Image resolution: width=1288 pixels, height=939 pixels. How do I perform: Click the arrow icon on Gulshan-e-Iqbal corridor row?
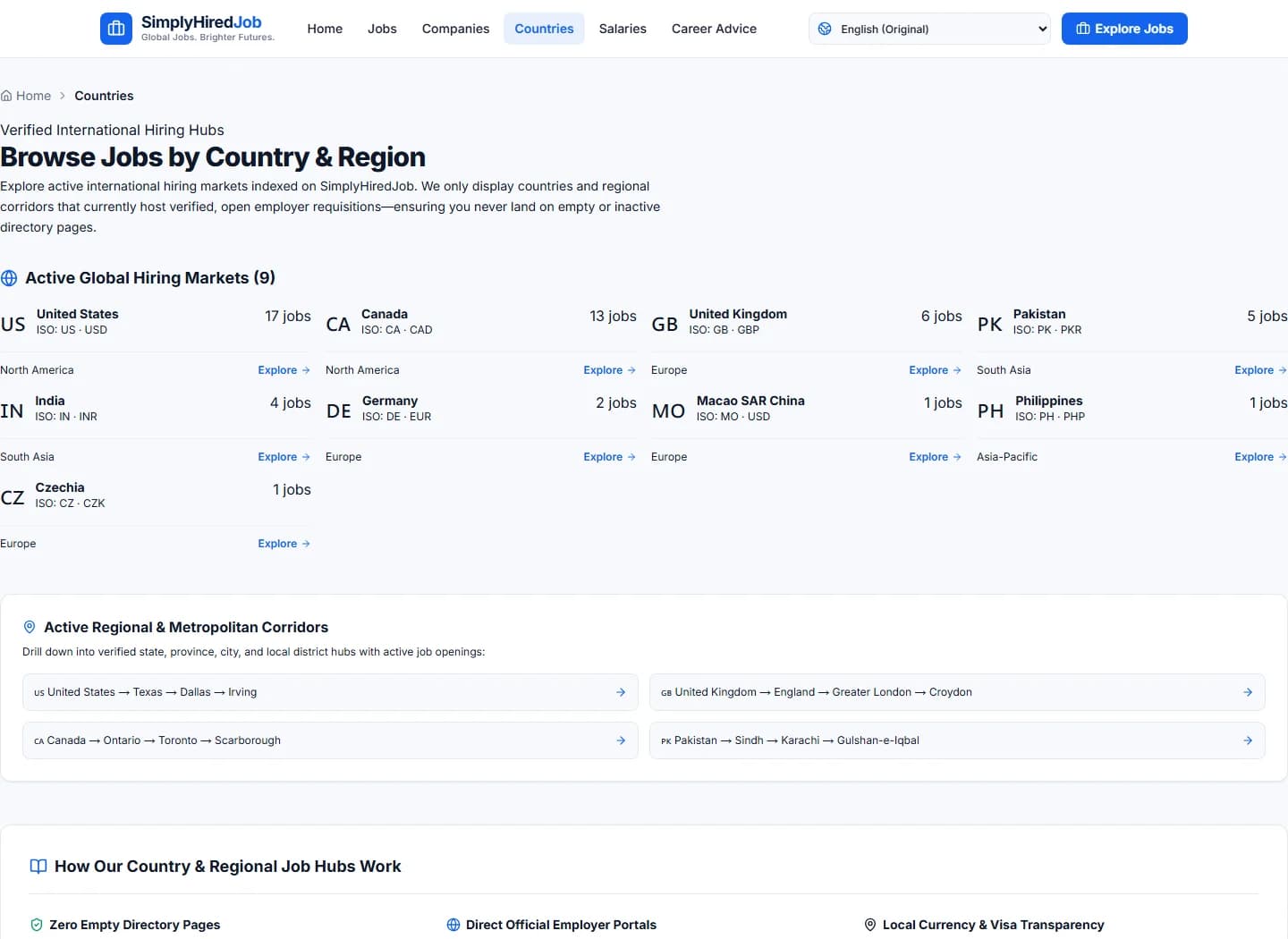[1248, 740]
